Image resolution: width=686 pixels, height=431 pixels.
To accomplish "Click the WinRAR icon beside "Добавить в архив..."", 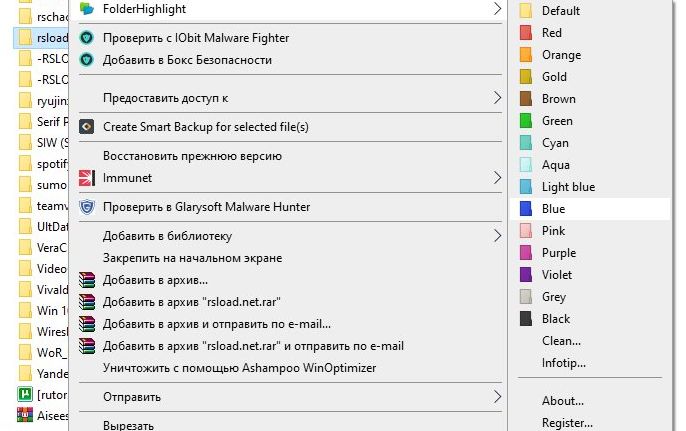I will 87,280.
